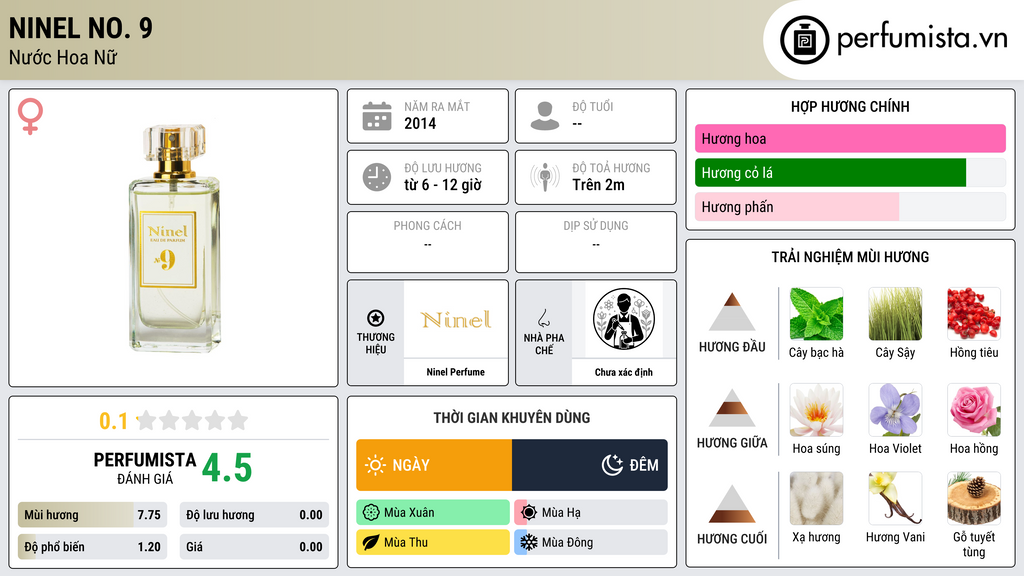Image resolution: width=1024 pixels, height=576 pixels.
Task: Click the pink Hương hoa accord bar
Action: tap(850, 138)
